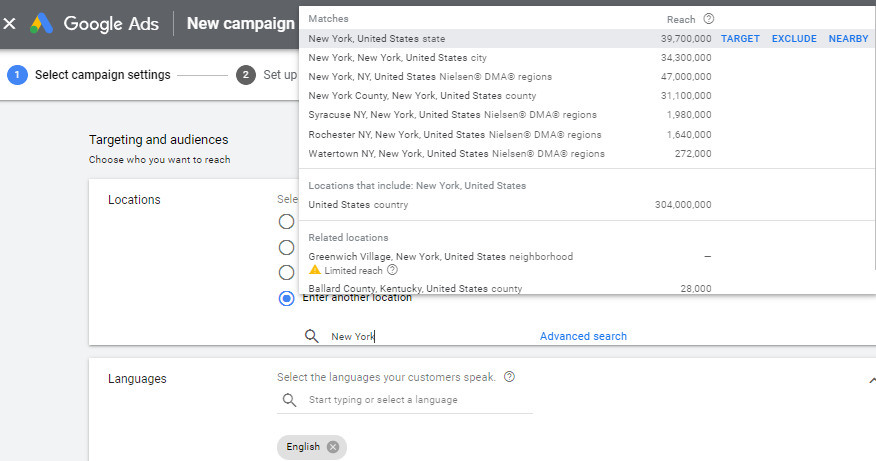Open Advanced search link
The width and height of the screenshot is (876, 461).
click(583, 337)
